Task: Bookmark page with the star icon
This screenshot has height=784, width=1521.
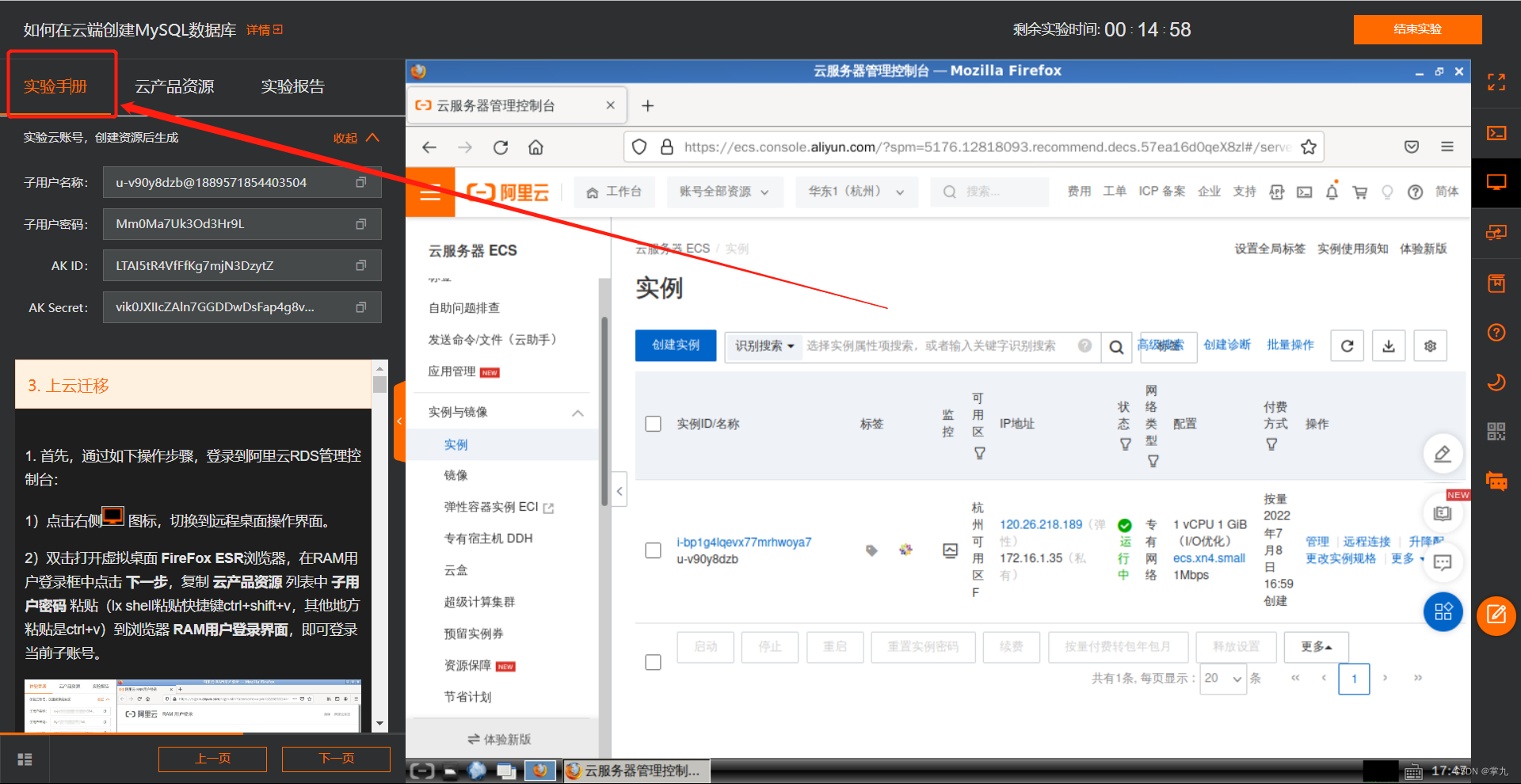Action: [x=1309, y=147]
